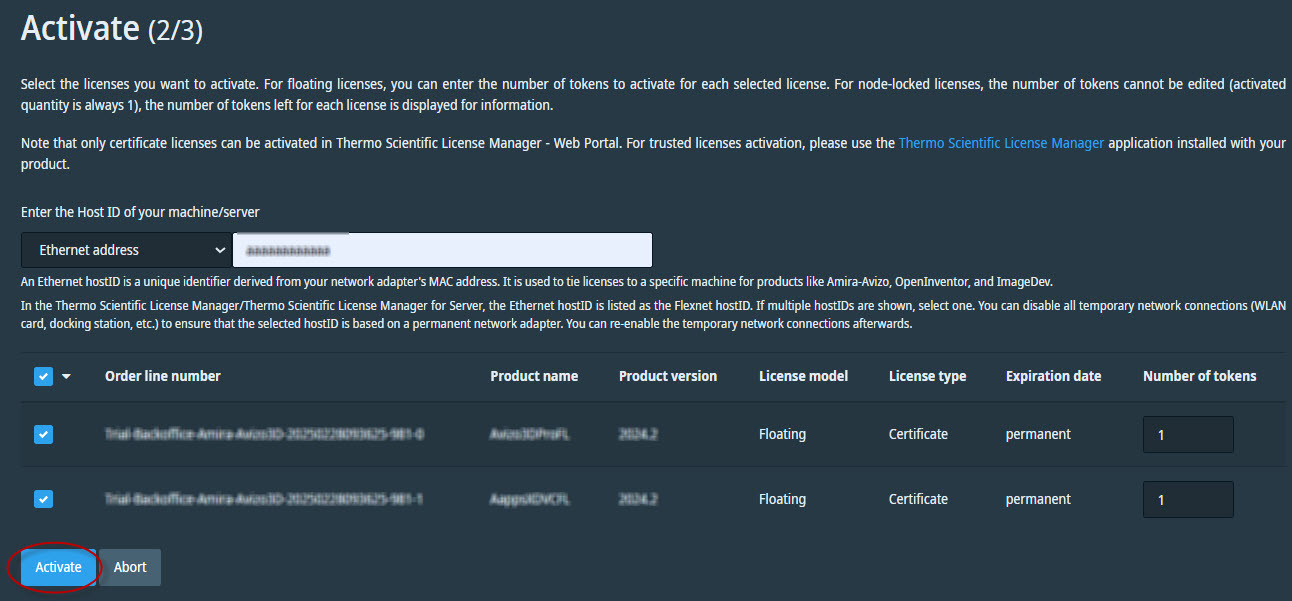Focus the Host ID text field

point(442,250)
